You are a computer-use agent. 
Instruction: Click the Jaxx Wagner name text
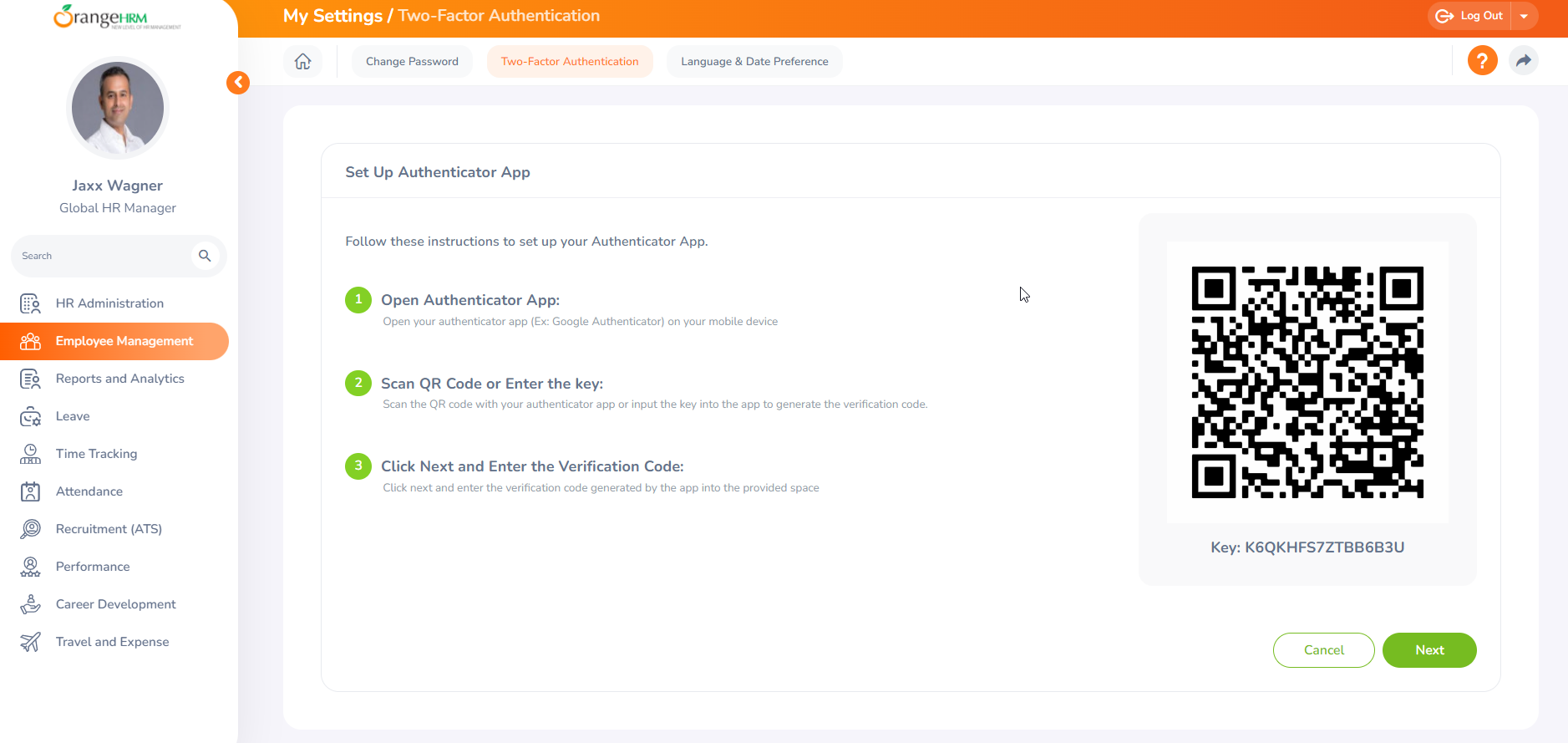[x=118, y=186]
